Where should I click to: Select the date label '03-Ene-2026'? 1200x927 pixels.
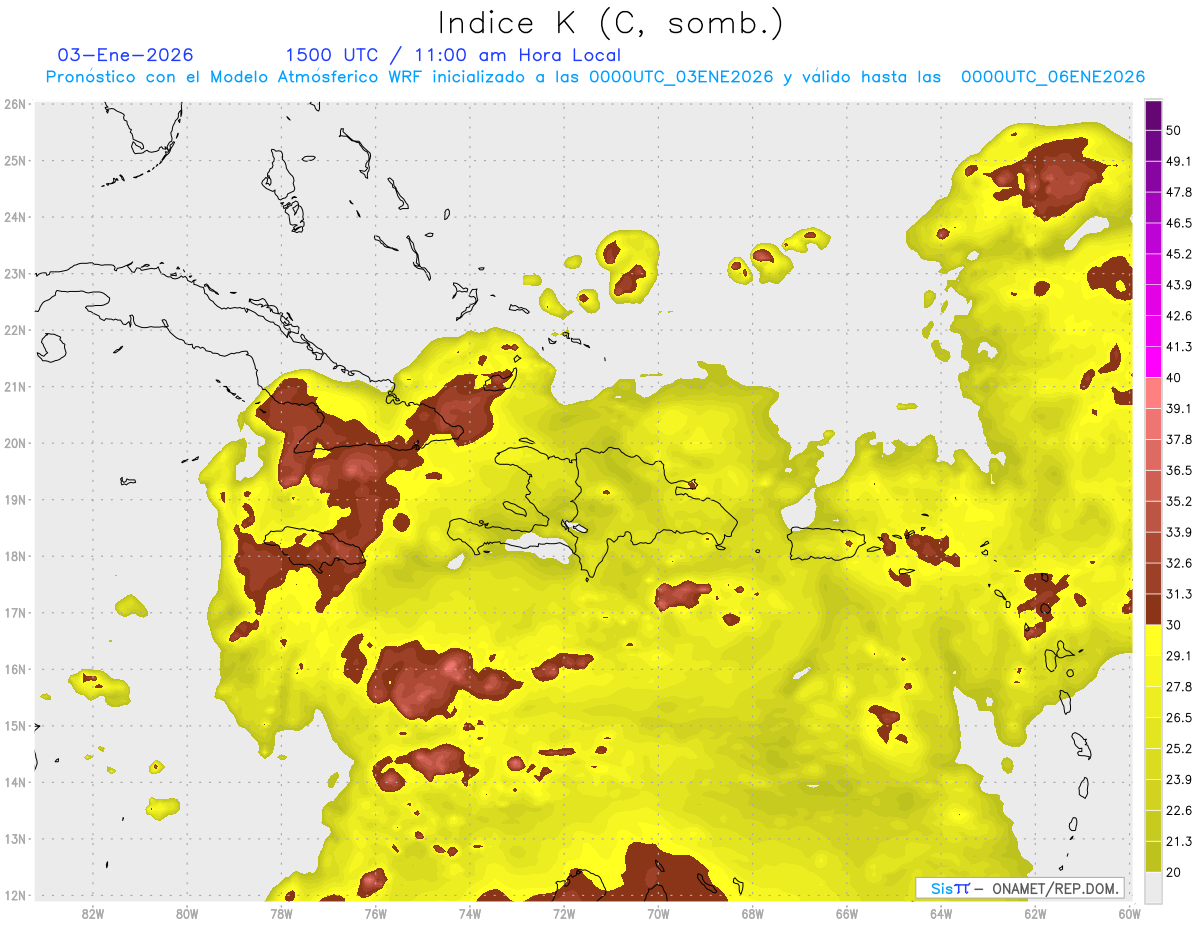point(126,55)
